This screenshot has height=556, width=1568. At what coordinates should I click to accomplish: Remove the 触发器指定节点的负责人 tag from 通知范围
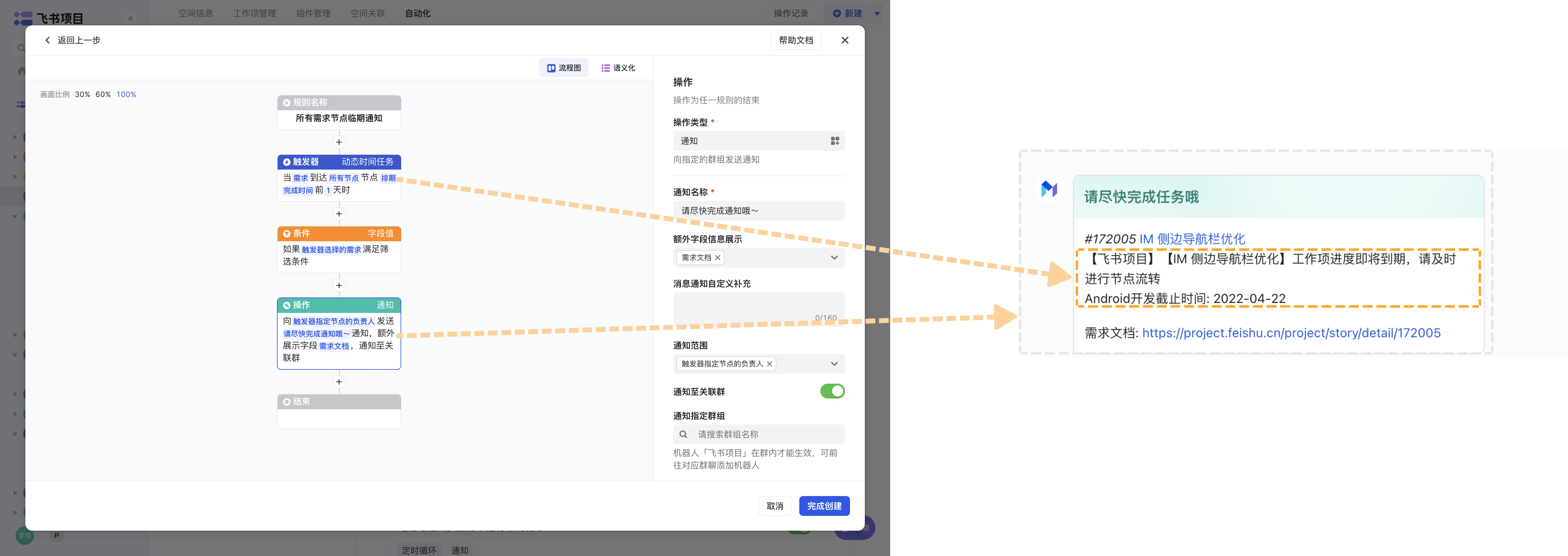pyautogui.click(x=769, y=364)
